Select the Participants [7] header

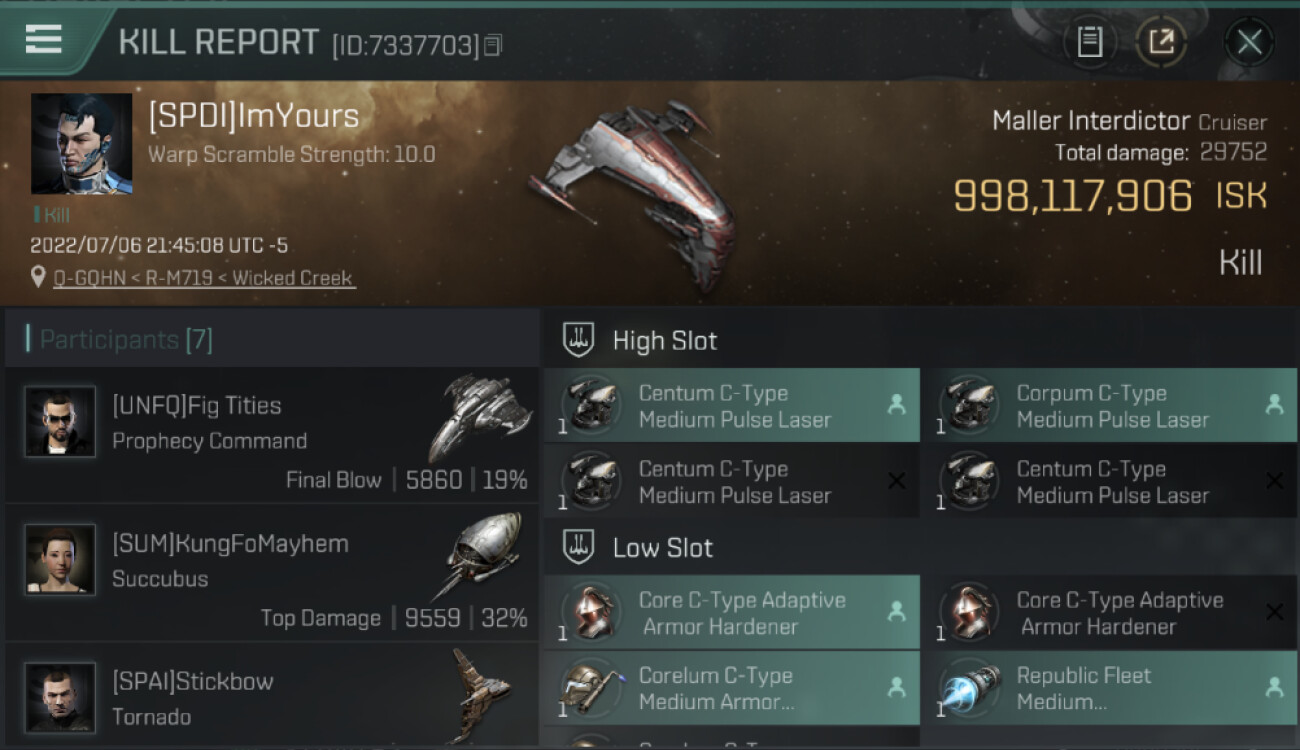coord(125,340)
